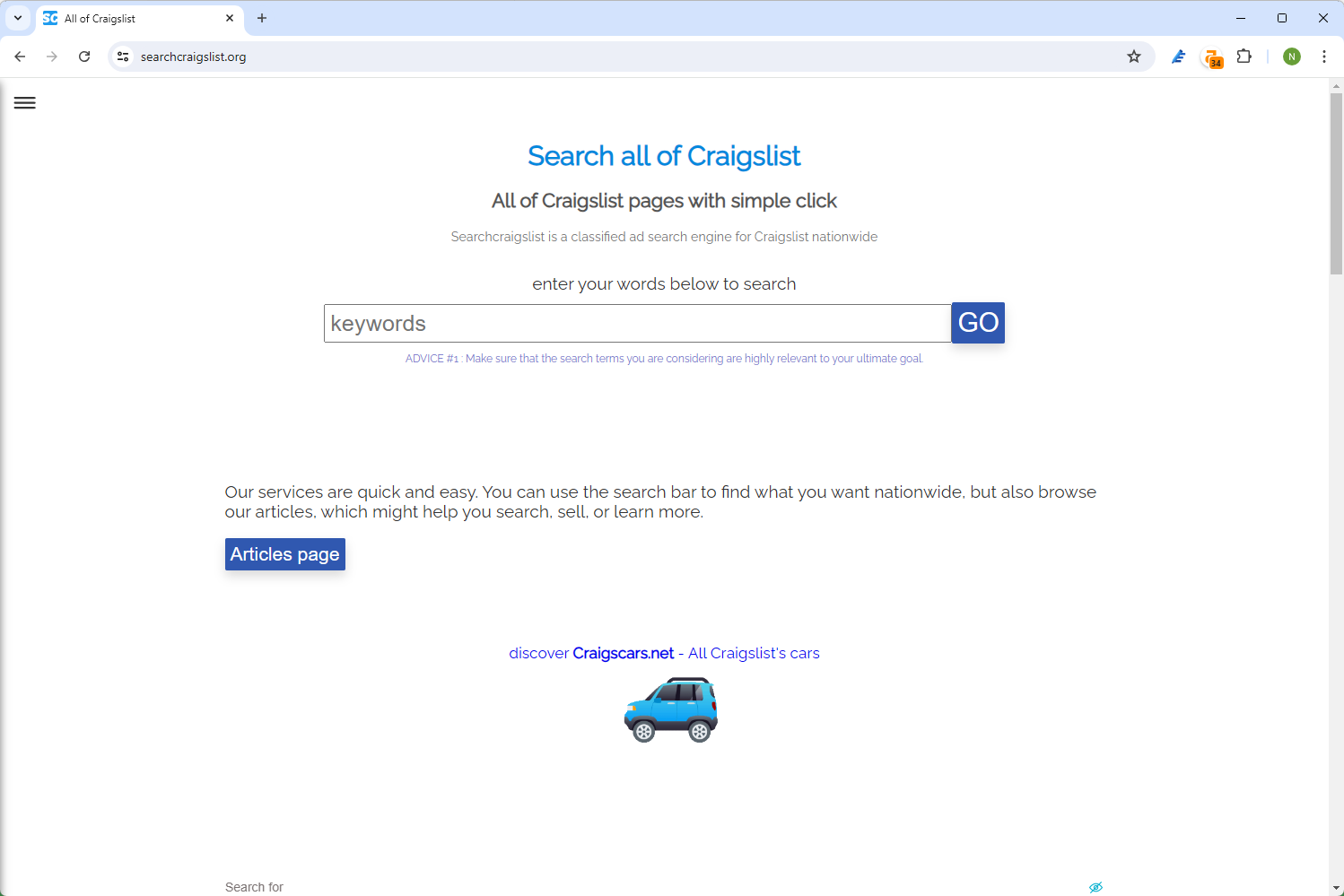
Task: Click the back navigation arrow
Action: pos(20,56)
